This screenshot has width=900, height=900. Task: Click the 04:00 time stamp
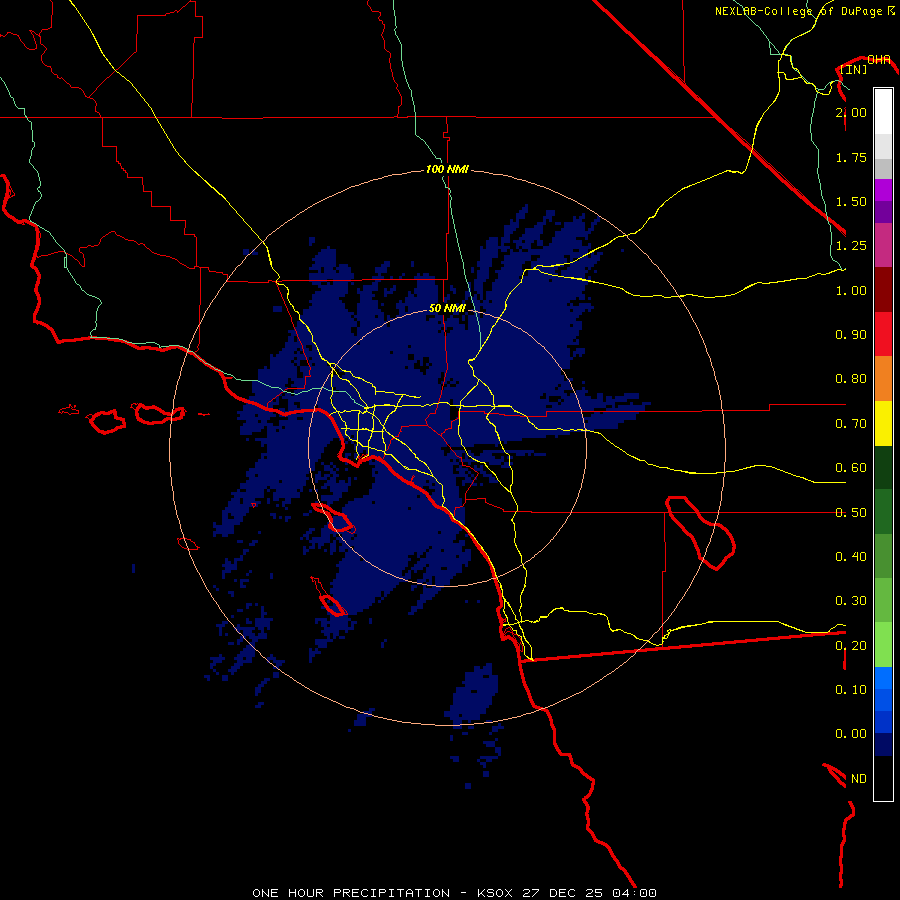tap(634, 893)
